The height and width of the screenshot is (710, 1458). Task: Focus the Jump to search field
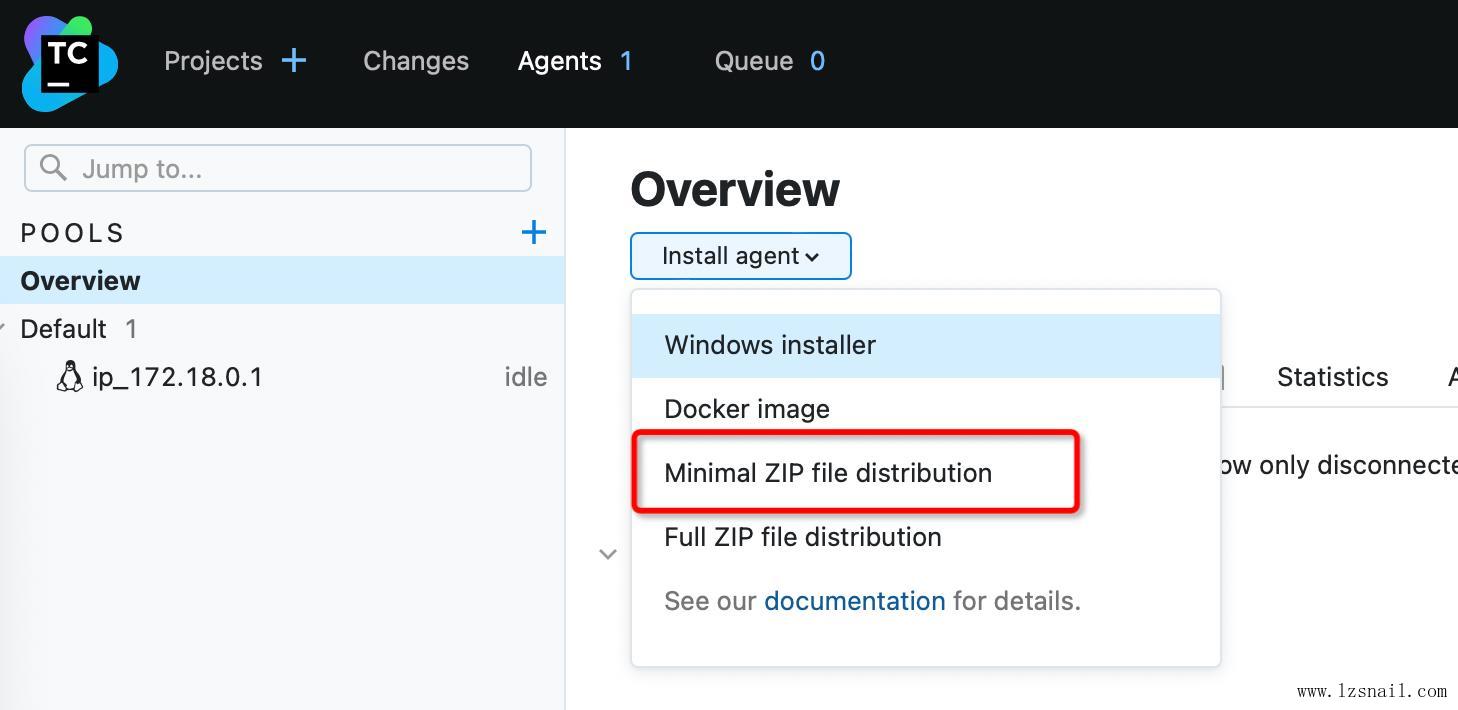coord(278,168)
